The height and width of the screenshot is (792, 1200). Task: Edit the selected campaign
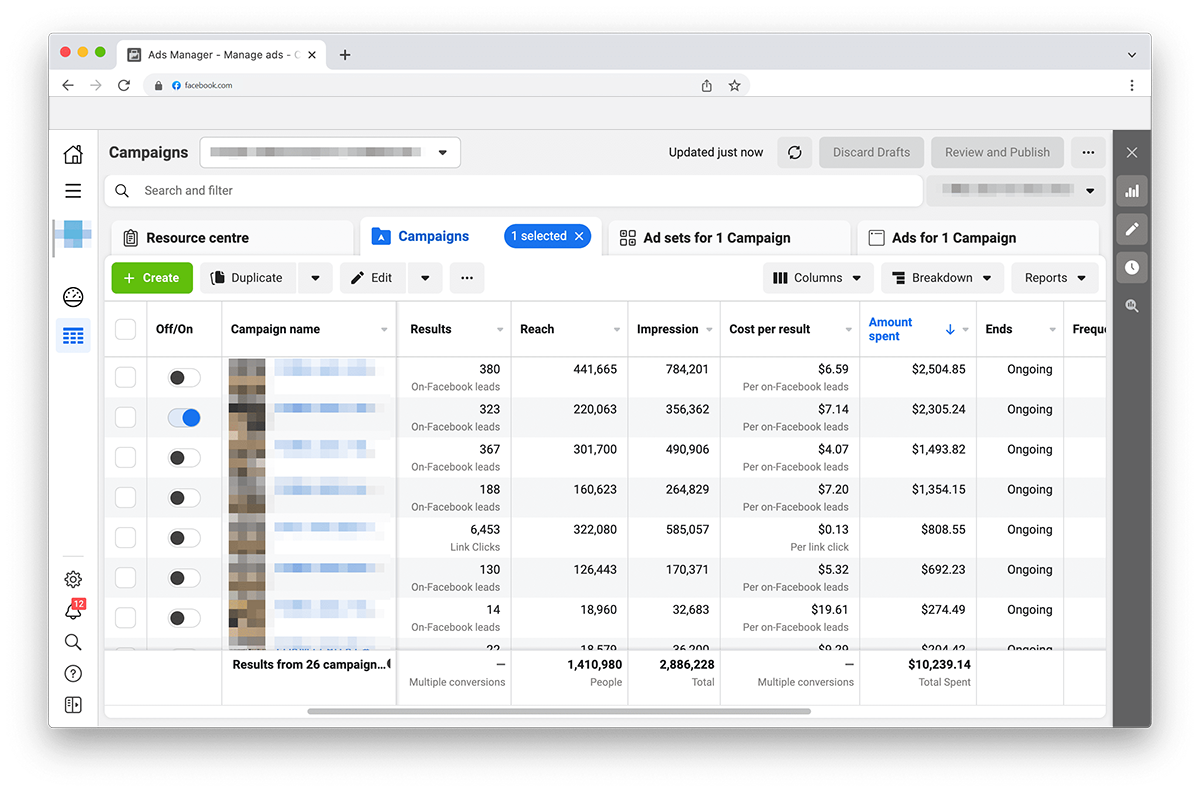click(373, 278)
